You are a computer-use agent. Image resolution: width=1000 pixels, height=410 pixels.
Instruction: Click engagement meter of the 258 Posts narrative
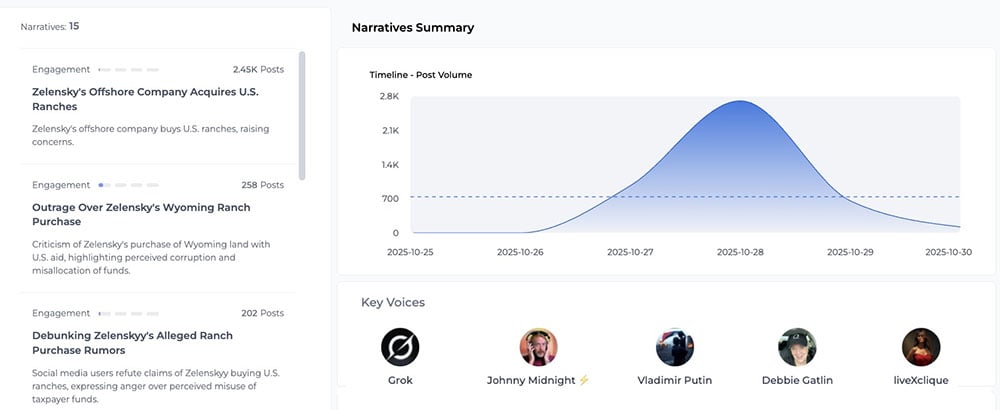coord(128,185)
